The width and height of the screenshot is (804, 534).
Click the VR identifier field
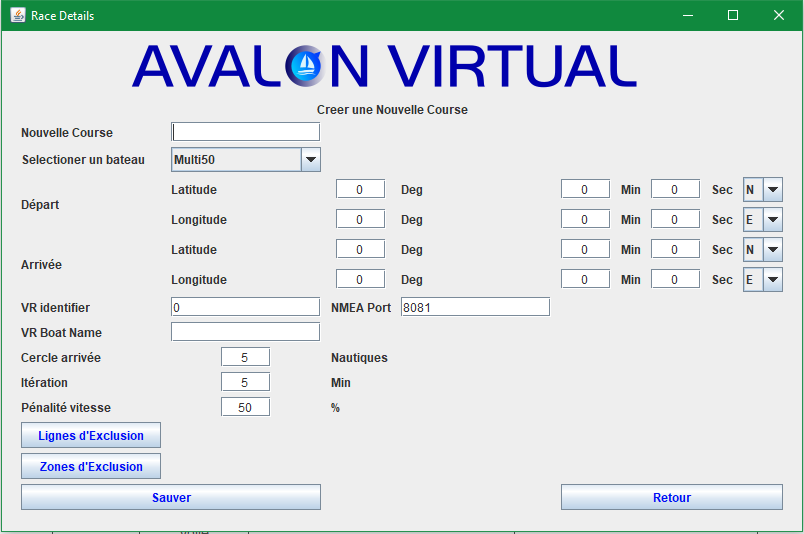[245, 307]
